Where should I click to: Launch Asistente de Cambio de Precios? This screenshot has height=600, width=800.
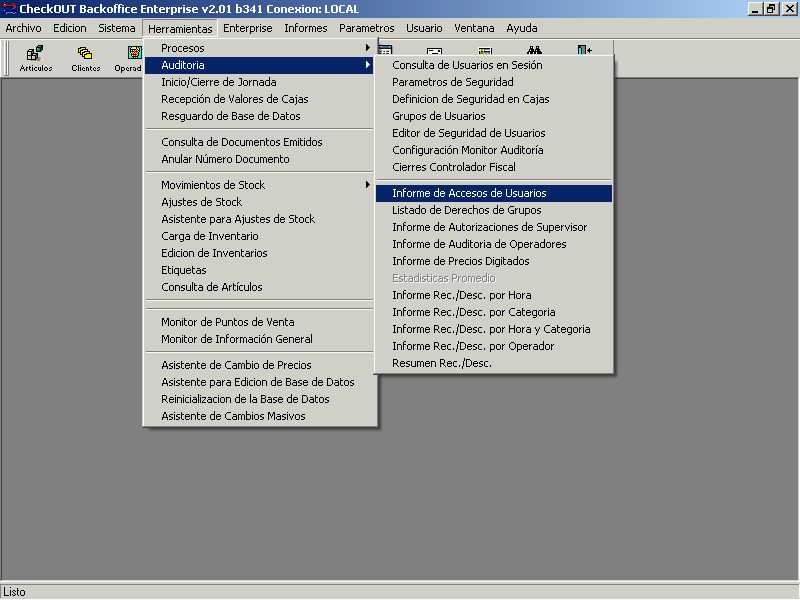coord(260,365)
